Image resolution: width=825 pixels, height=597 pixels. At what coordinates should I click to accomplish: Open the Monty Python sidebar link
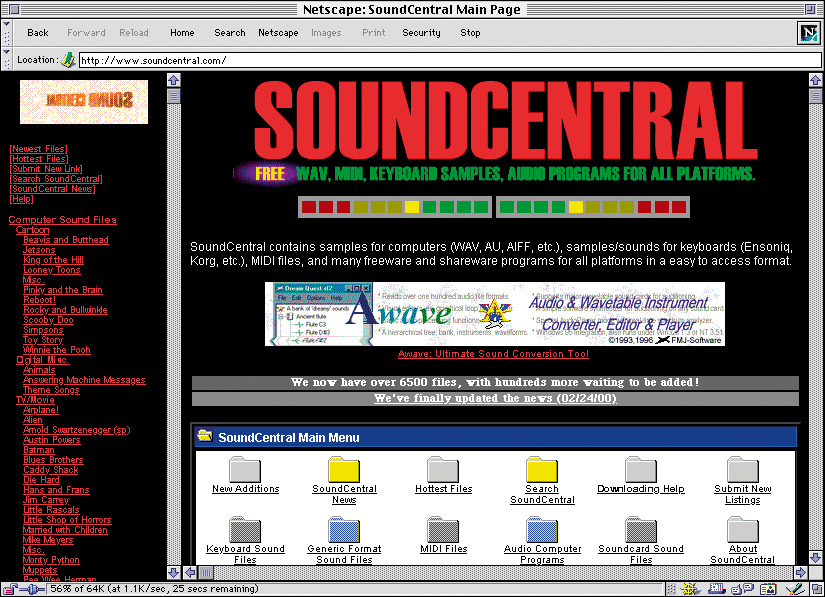[x=51, y=560]
